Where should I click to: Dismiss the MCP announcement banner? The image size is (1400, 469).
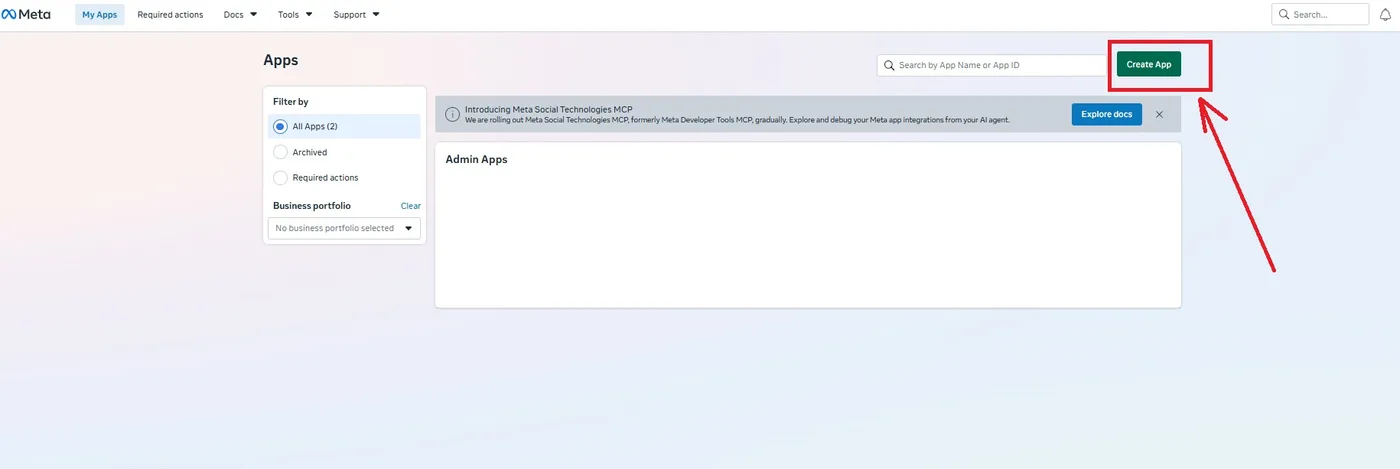[1159, 114]
